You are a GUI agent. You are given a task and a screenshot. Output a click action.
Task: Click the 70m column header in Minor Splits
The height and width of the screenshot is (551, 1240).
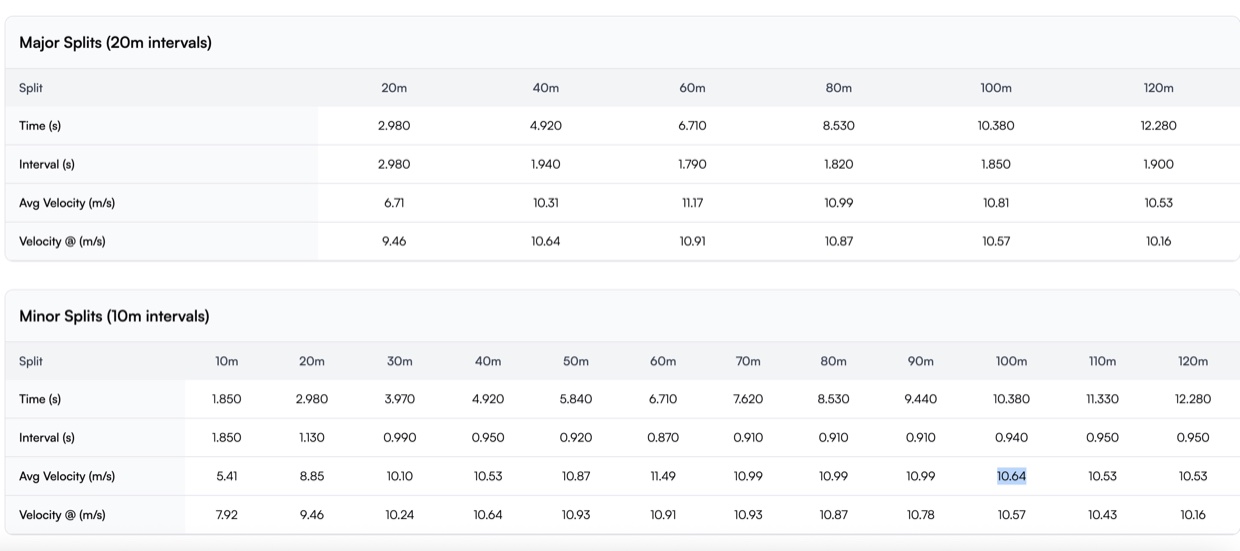pyautogui.click(x=748, y=361)
